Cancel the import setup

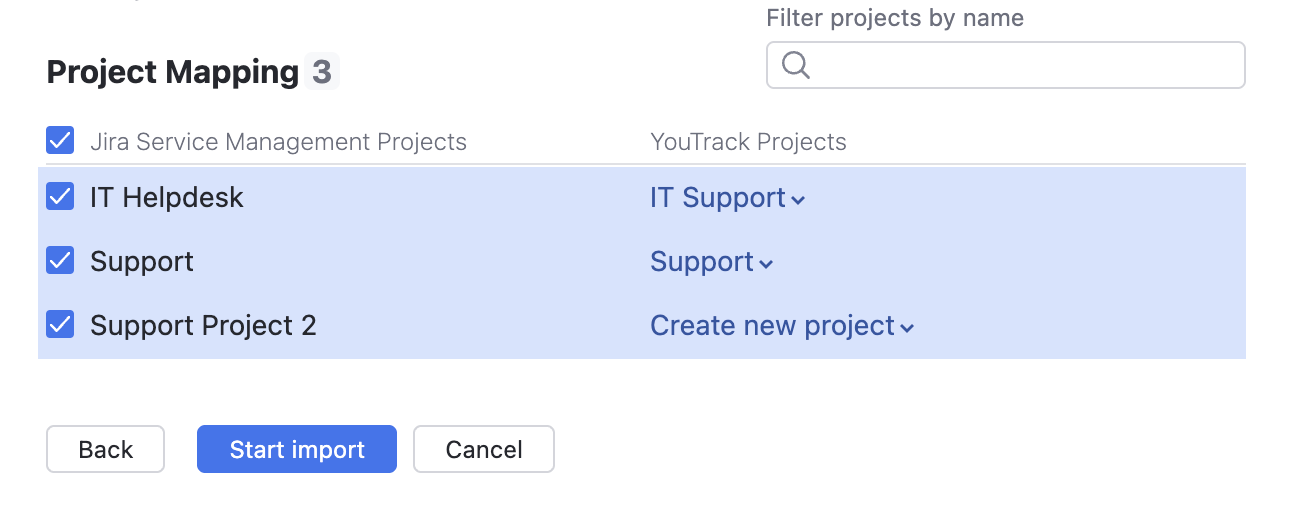pos(484,450)
